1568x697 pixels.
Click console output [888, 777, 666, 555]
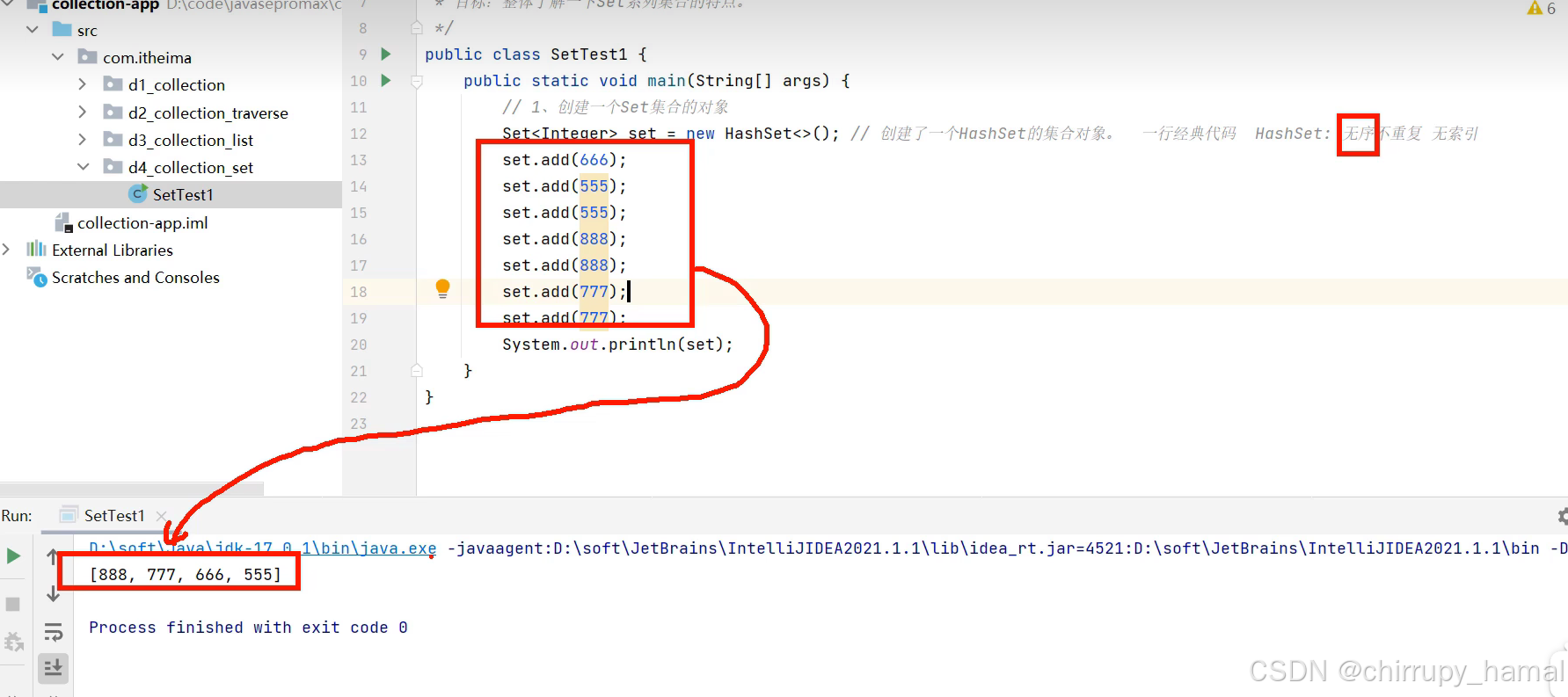pos(185,575)
